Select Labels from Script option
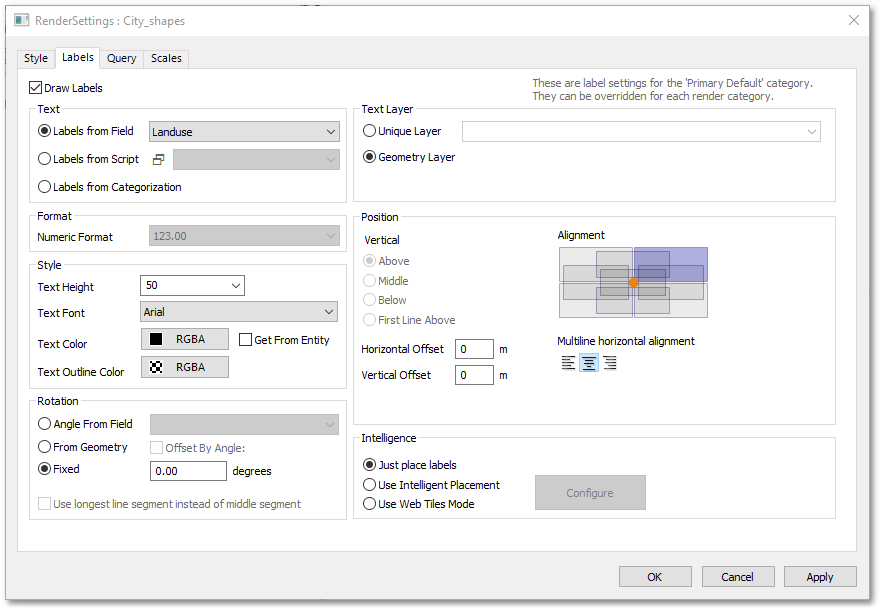The height and width of the screenshot is (611, 881). point(44,159)
